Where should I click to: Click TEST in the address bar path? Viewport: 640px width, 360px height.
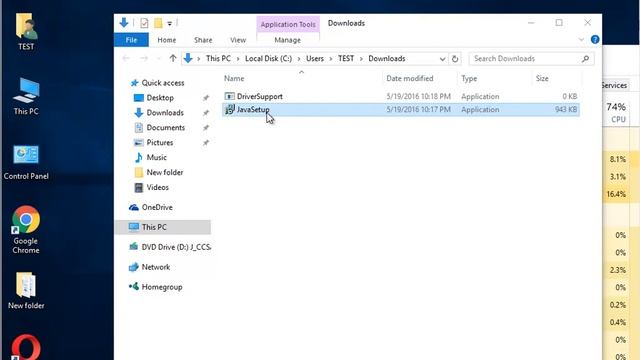346,58
